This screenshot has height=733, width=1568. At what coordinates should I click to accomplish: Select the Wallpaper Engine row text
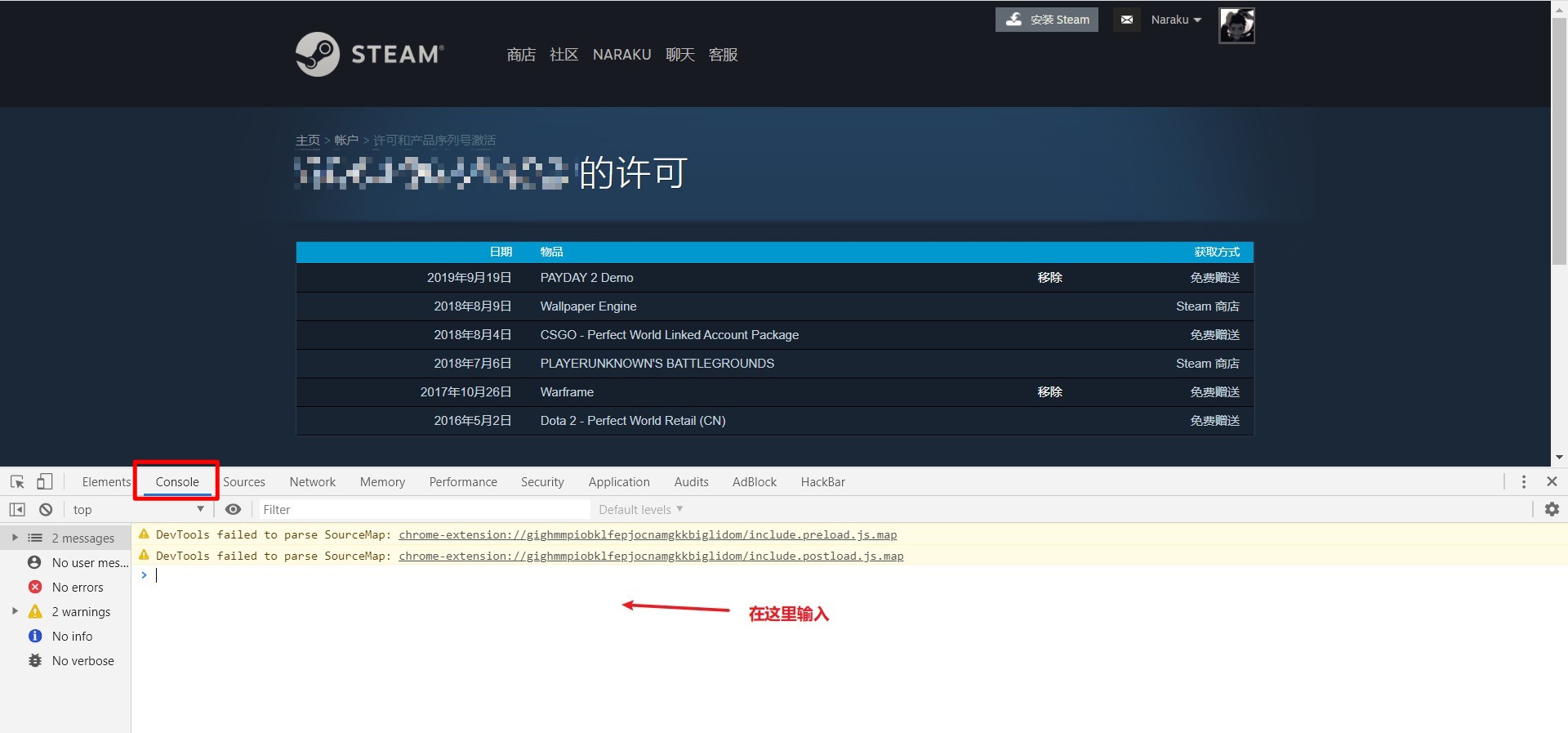[588, 306]
